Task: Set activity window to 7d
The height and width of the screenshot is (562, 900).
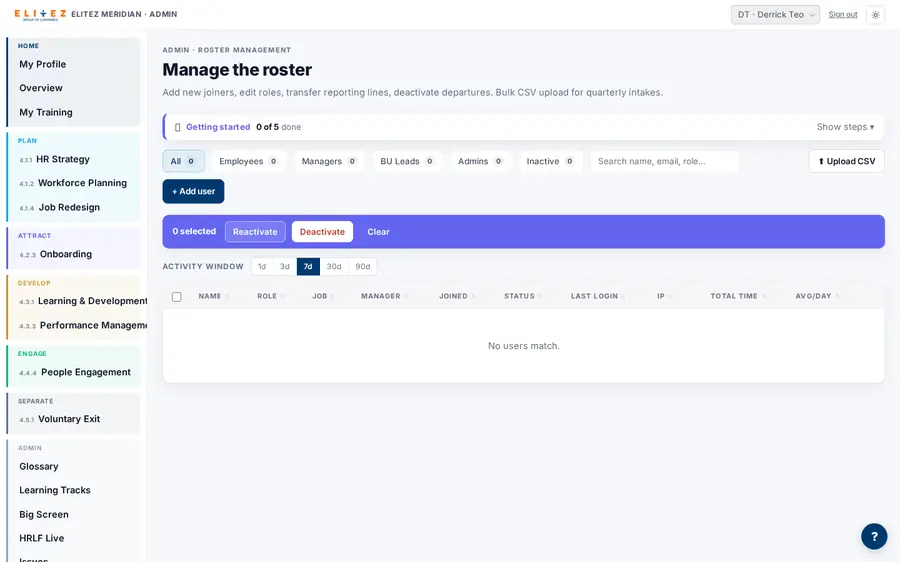Action: pos(308,266)
